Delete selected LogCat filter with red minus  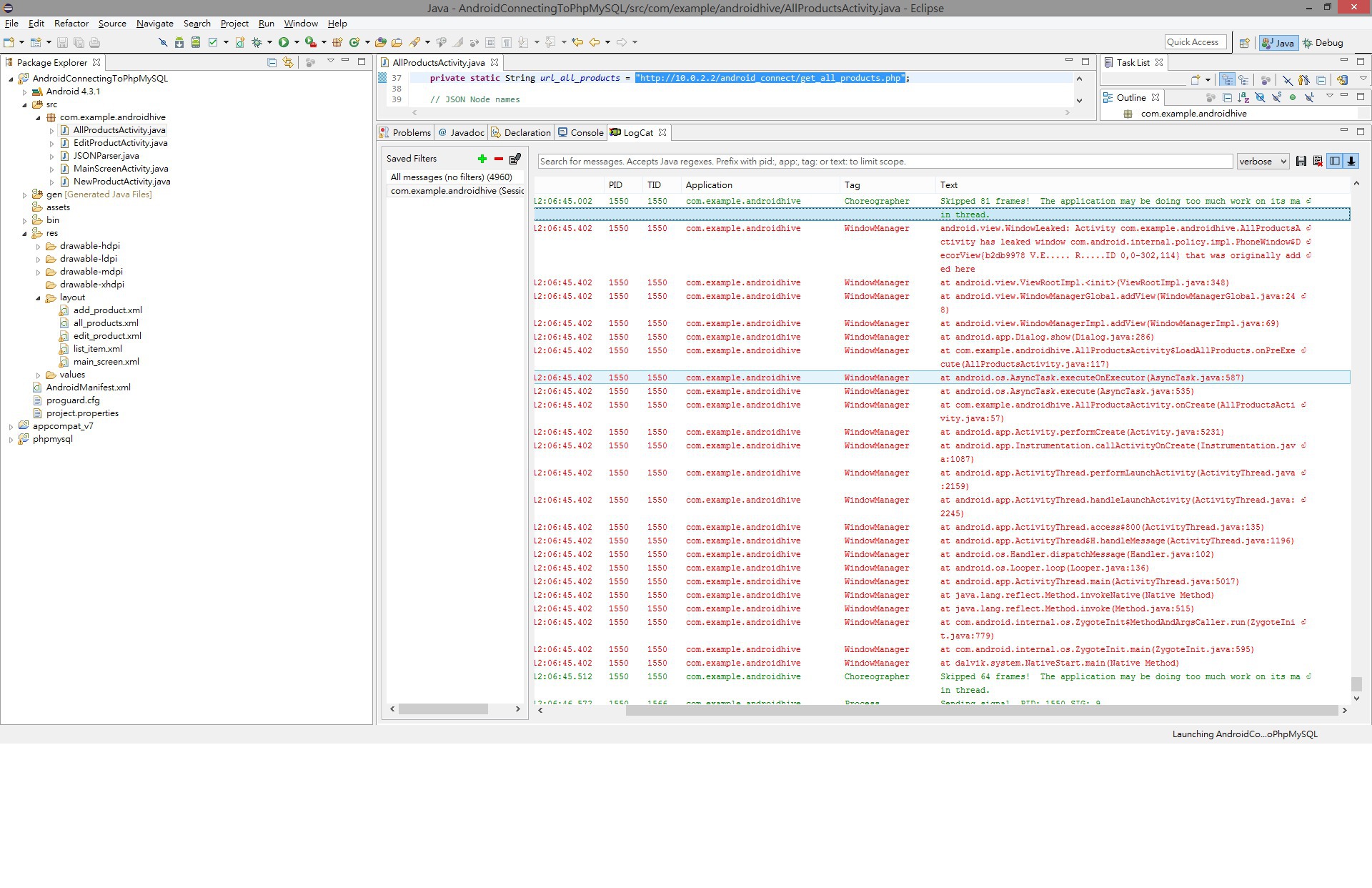499,159
